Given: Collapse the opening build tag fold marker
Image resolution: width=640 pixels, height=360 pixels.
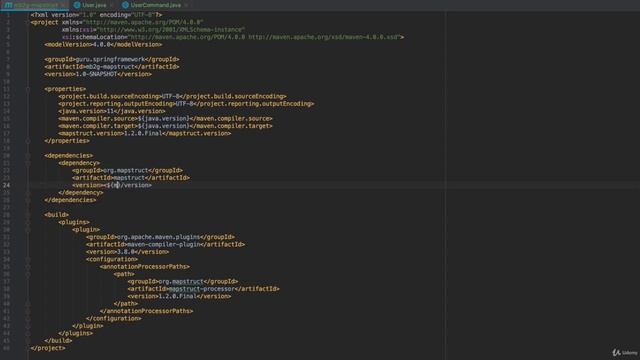Looking at the screenshot, I should click(28, 215).
